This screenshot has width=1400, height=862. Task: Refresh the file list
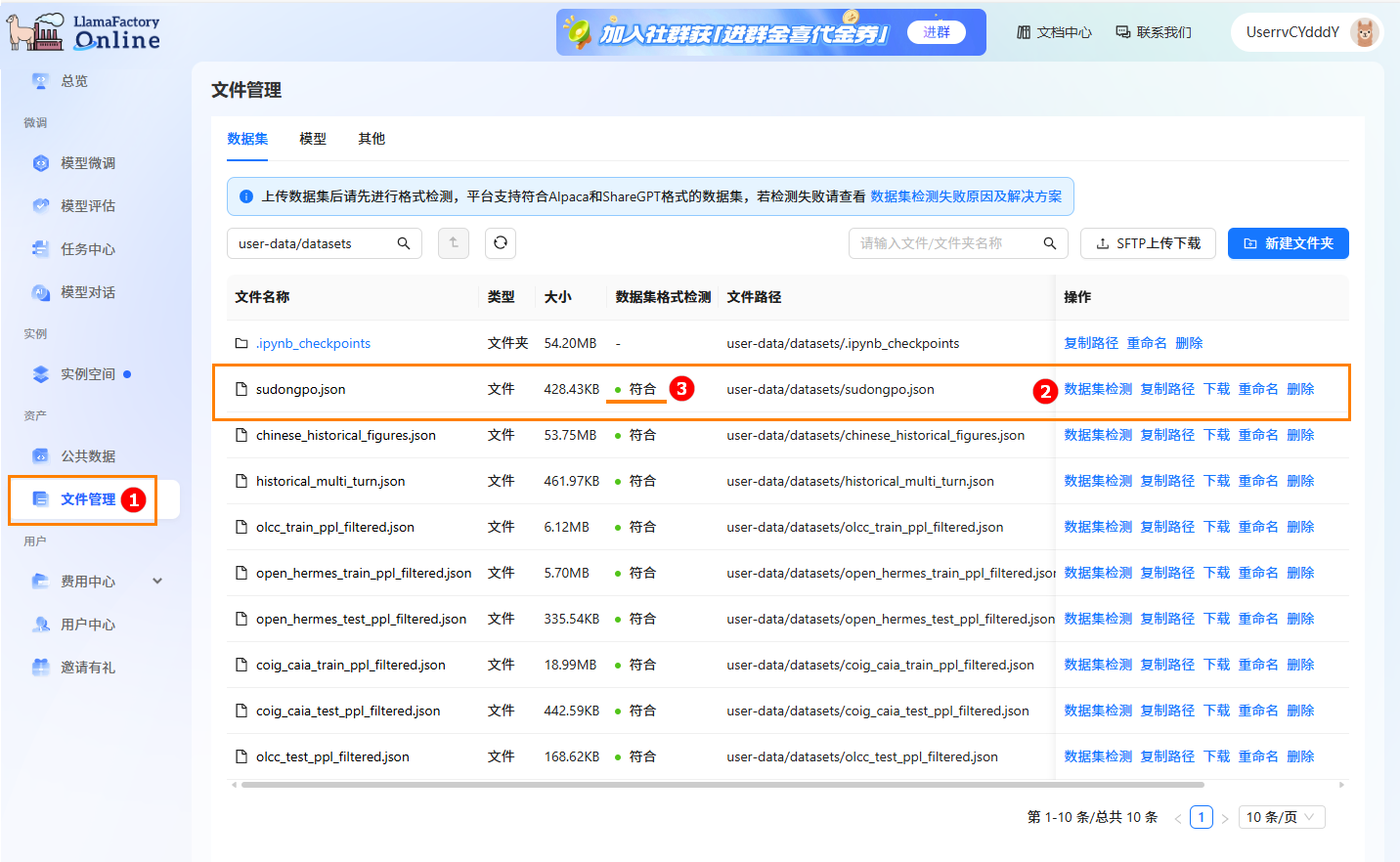(x=500, y=242)
